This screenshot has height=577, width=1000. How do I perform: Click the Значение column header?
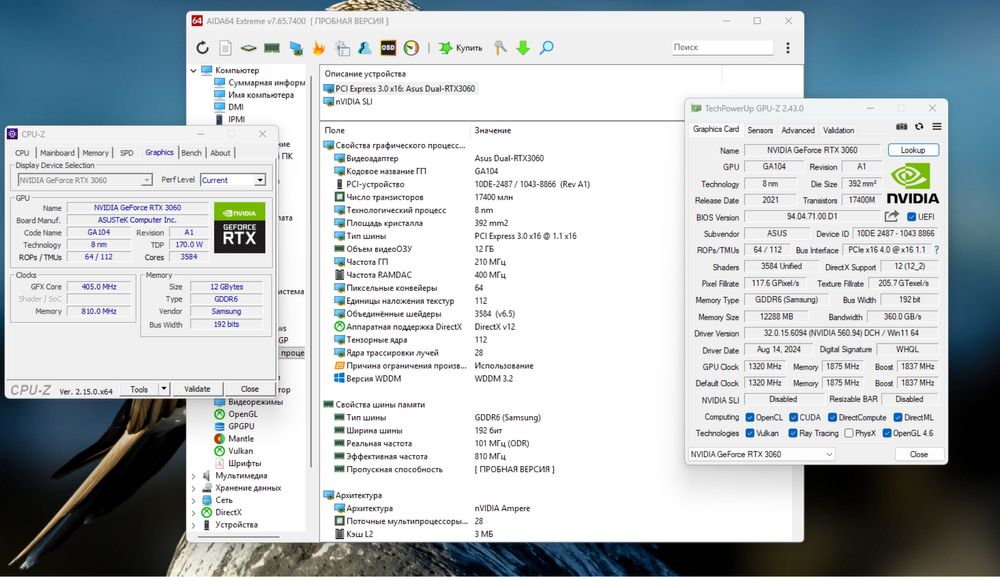492,130
